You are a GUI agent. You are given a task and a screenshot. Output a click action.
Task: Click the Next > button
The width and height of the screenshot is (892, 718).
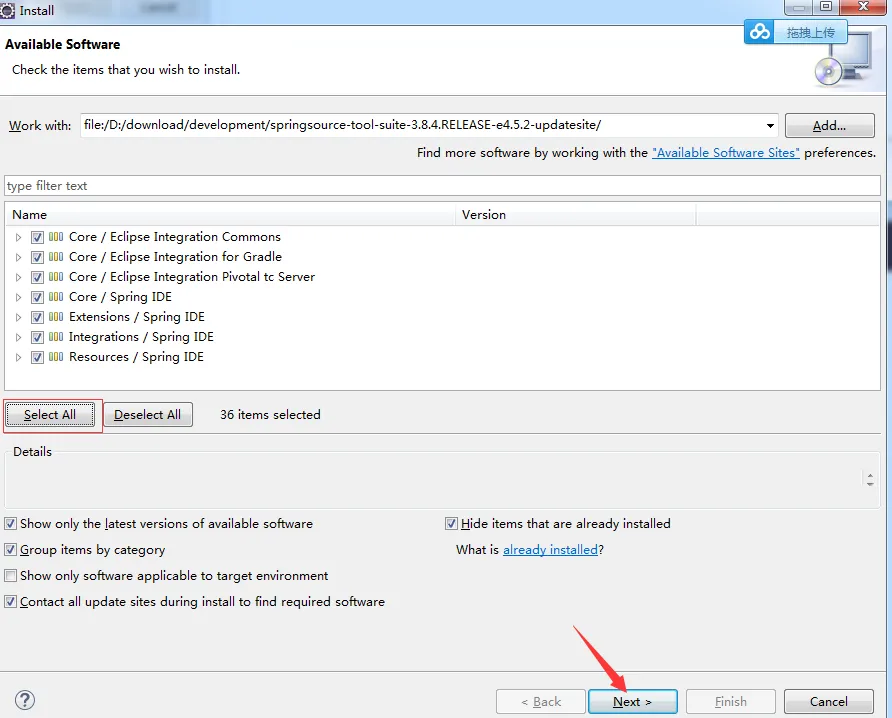633,702
